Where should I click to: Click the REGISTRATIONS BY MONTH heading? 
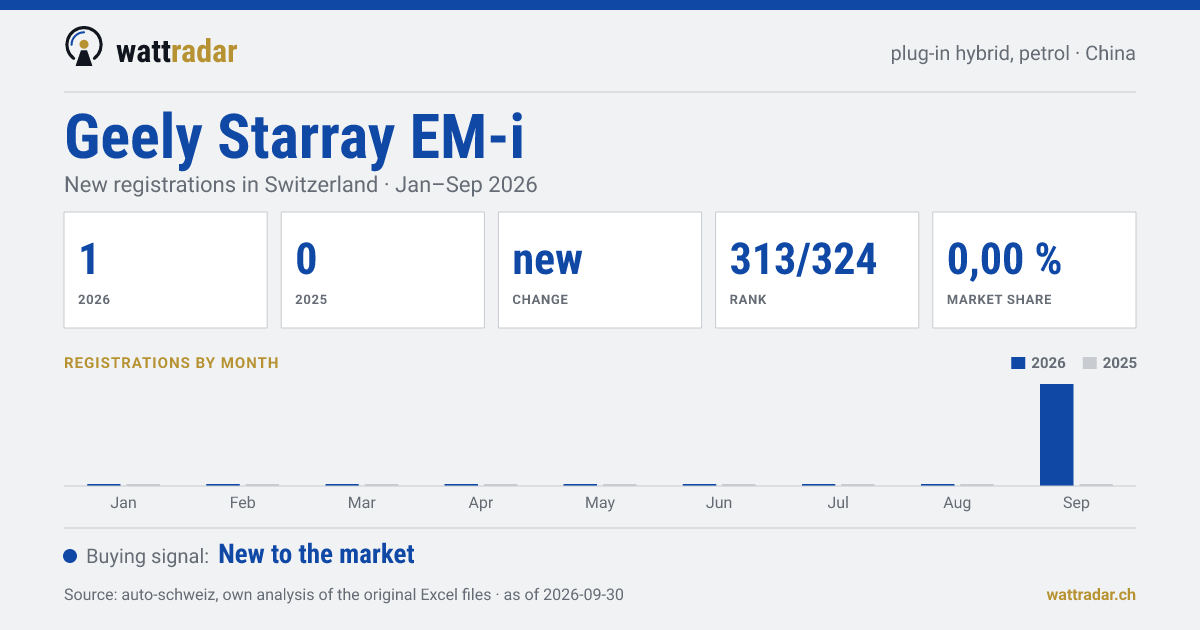click(171, 363)
